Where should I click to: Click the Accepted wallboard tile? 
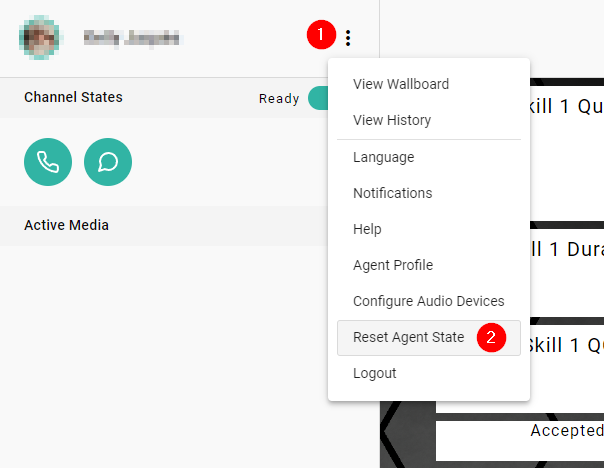coord(520,441)
